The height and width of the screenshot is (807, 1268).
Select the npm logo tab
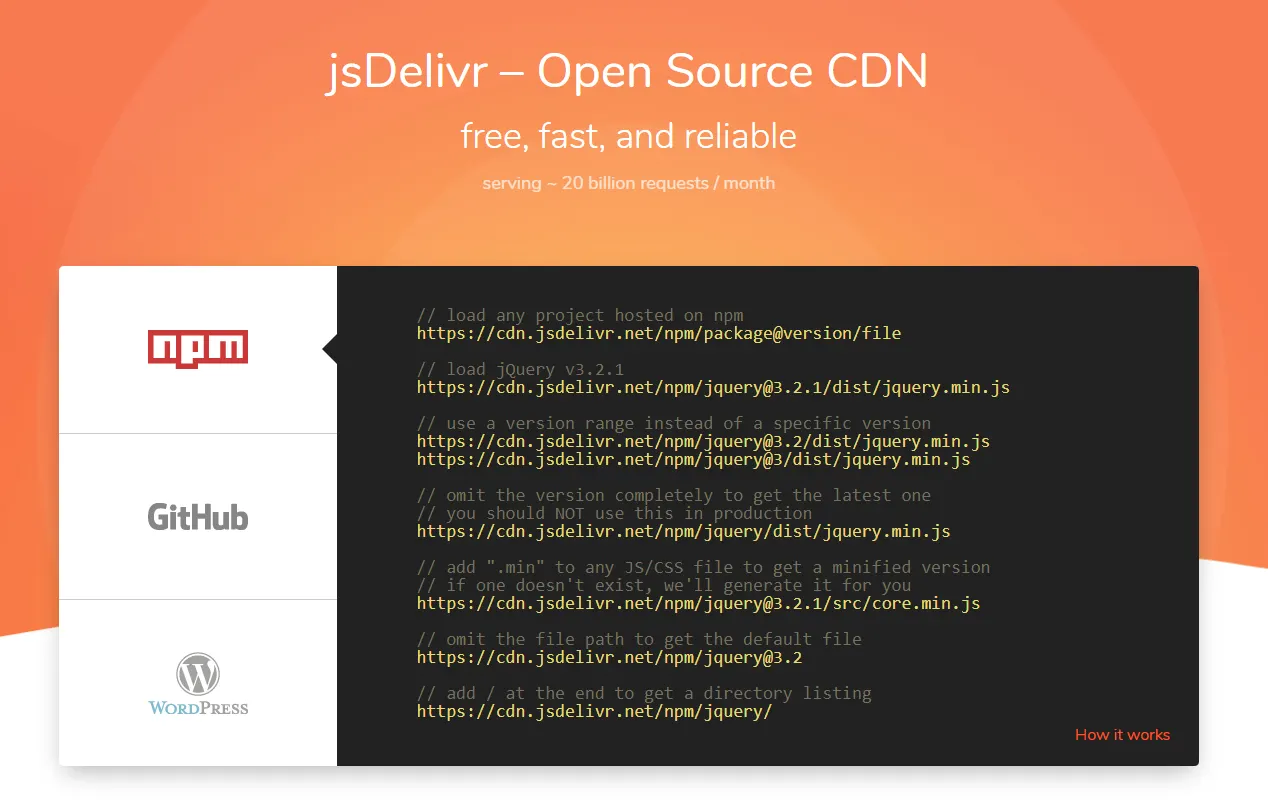coord(198,349)
